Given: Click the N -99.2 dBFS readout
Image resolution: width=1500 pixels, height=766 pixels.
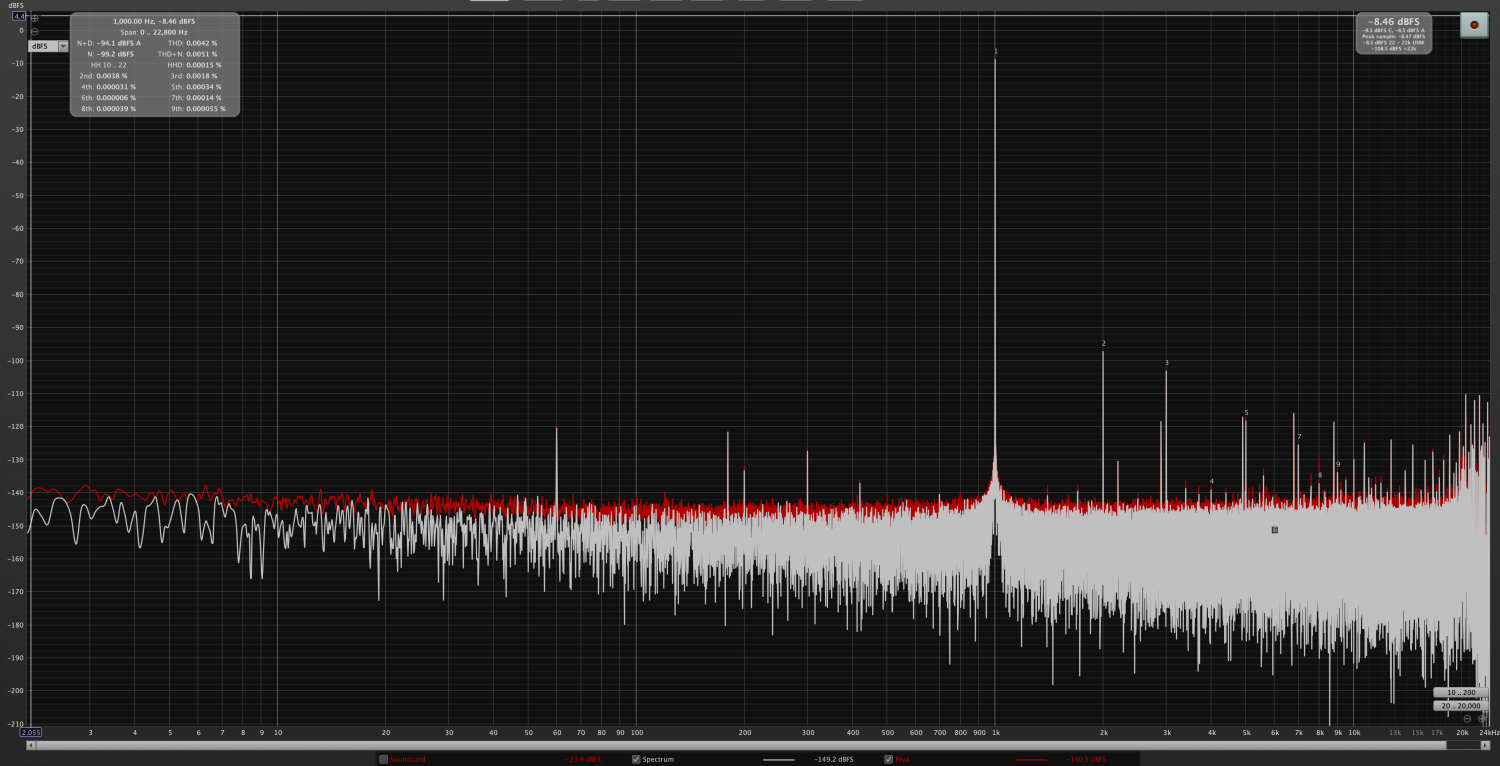Looking at the screenshot, I should pos(111,54).
